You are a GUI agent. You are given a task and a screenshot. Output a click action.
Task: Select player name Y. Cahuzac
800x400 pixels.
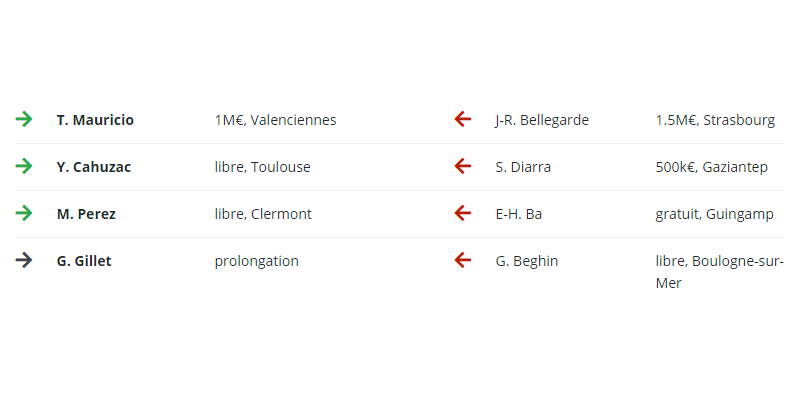tap(94, 167)
